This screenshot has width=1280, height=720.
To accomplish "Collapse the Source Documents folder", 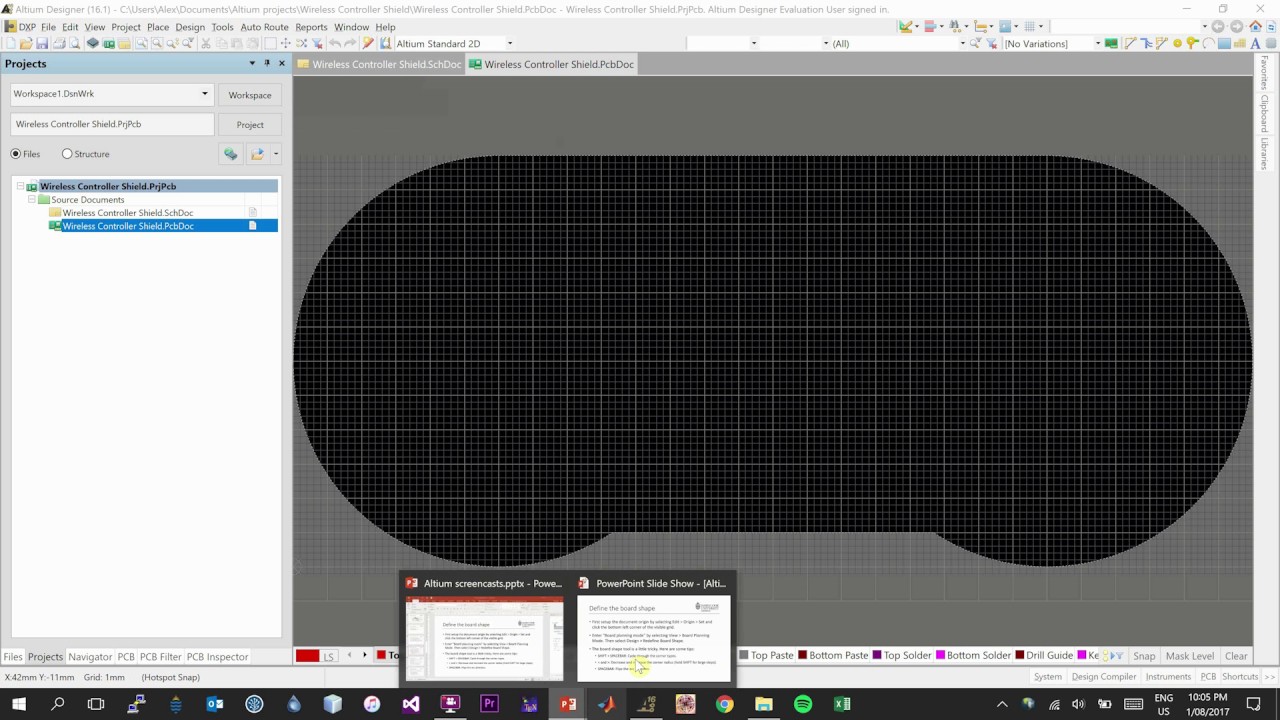I will 31,199.
